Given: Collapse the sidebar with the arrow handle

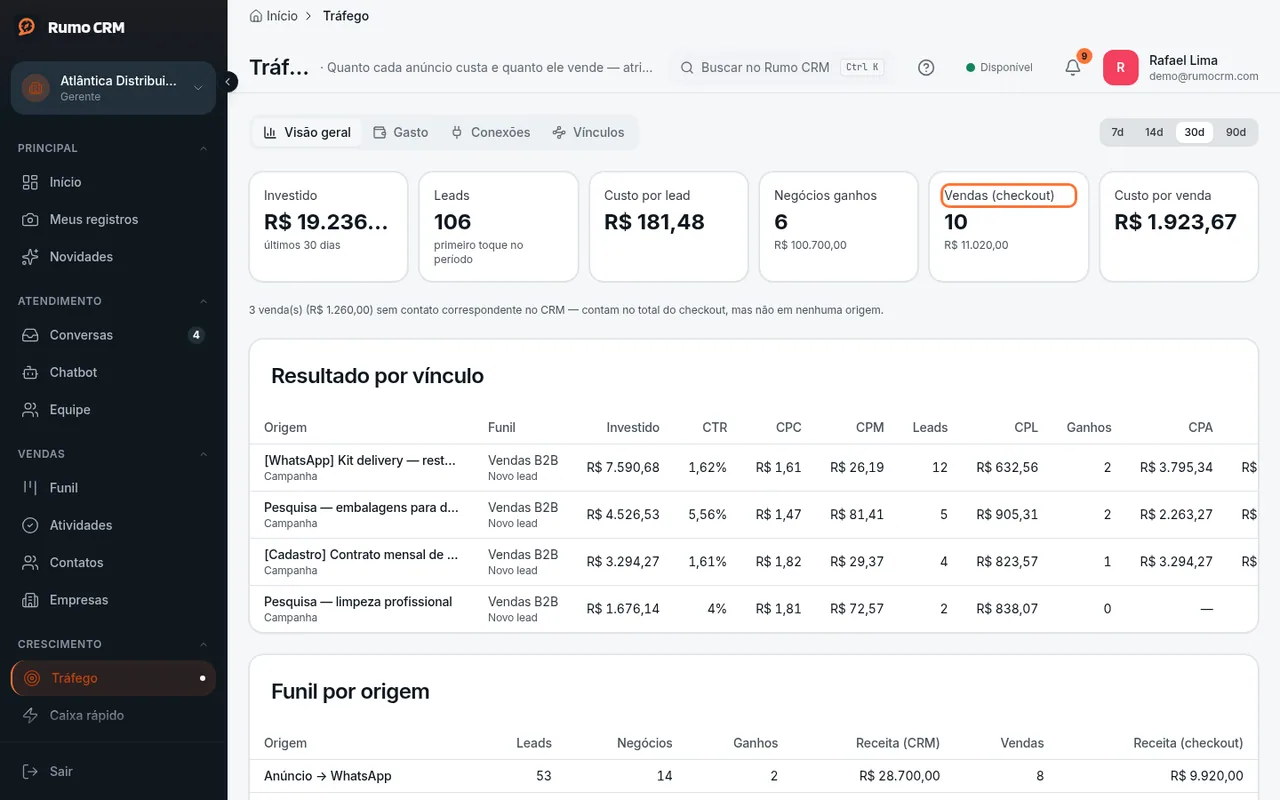Looking at the screenshot, I should (x=228, y=81).
